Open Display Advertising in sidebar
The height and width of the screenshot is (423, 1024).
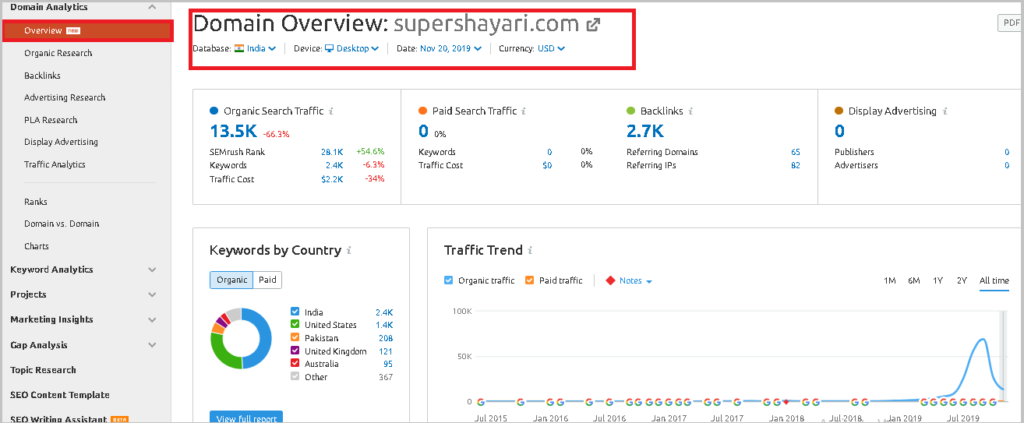click(61, 142)
